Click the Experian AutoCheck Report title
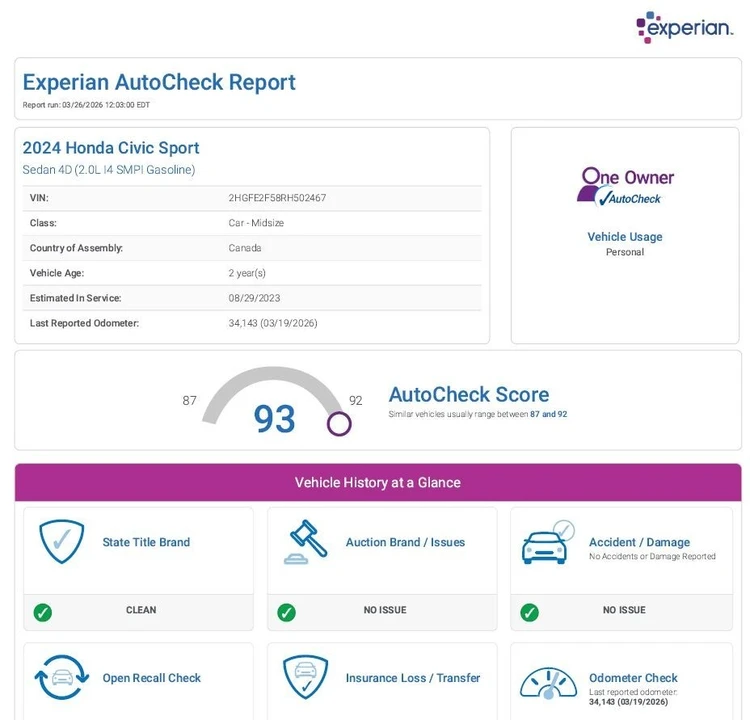Screen dimensions: 750x720 (159, 82)
